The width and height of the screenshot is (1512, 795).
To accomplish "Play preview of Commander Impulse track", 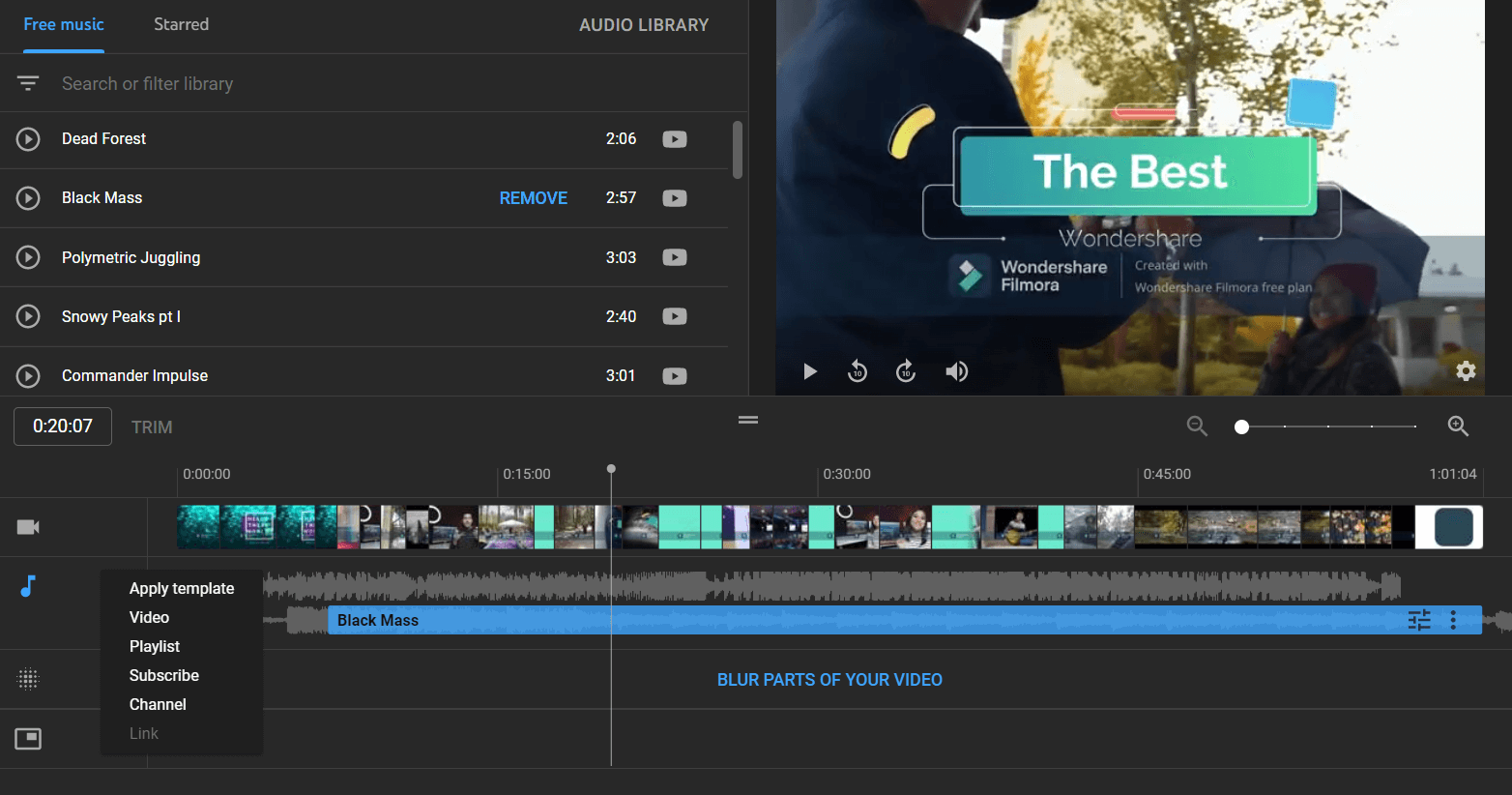I will pyautogui.click(x=28, y=375).
